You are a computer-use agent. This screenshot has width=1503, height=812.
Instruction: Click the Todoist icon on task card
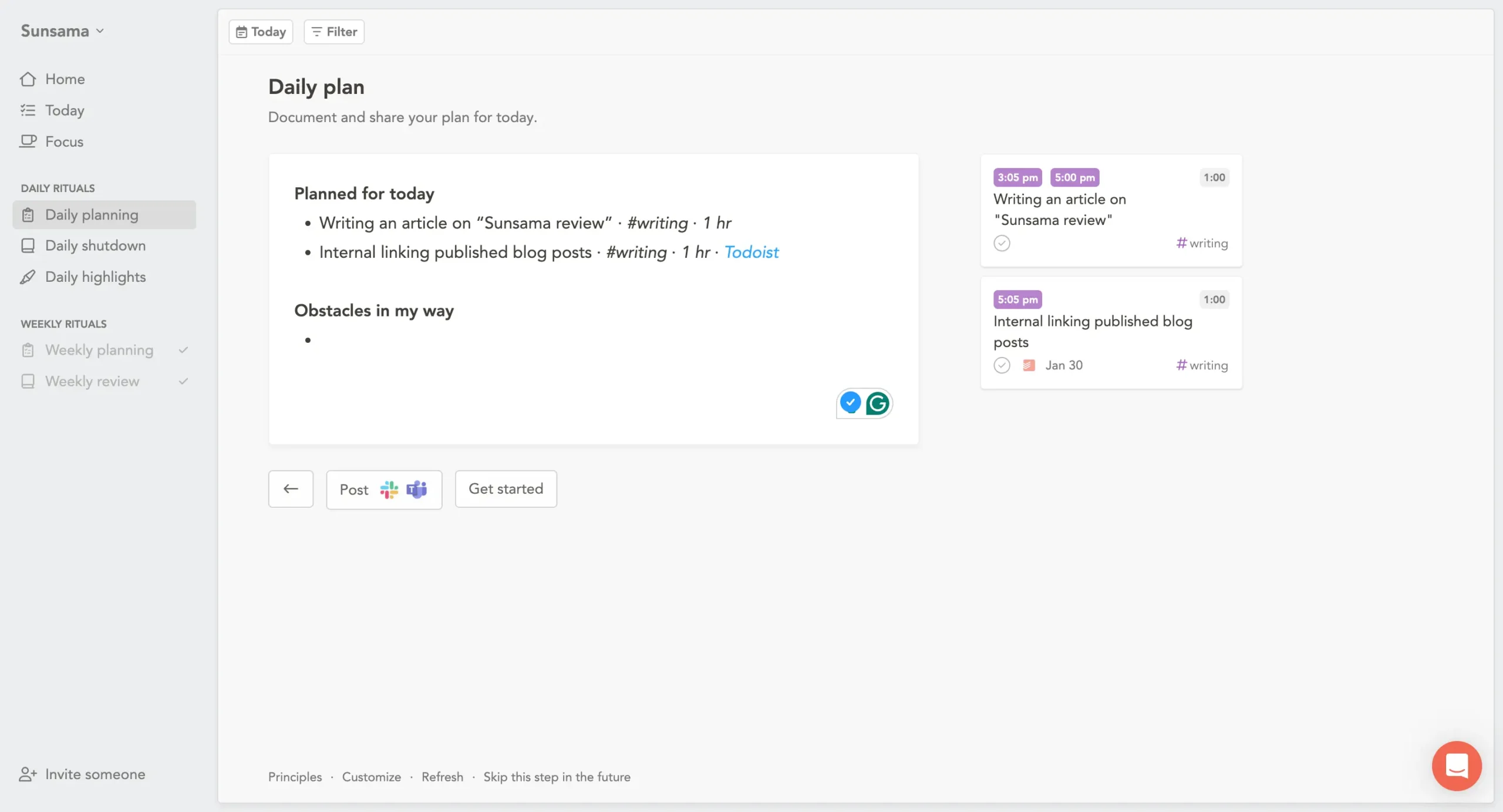(1029, 365)
